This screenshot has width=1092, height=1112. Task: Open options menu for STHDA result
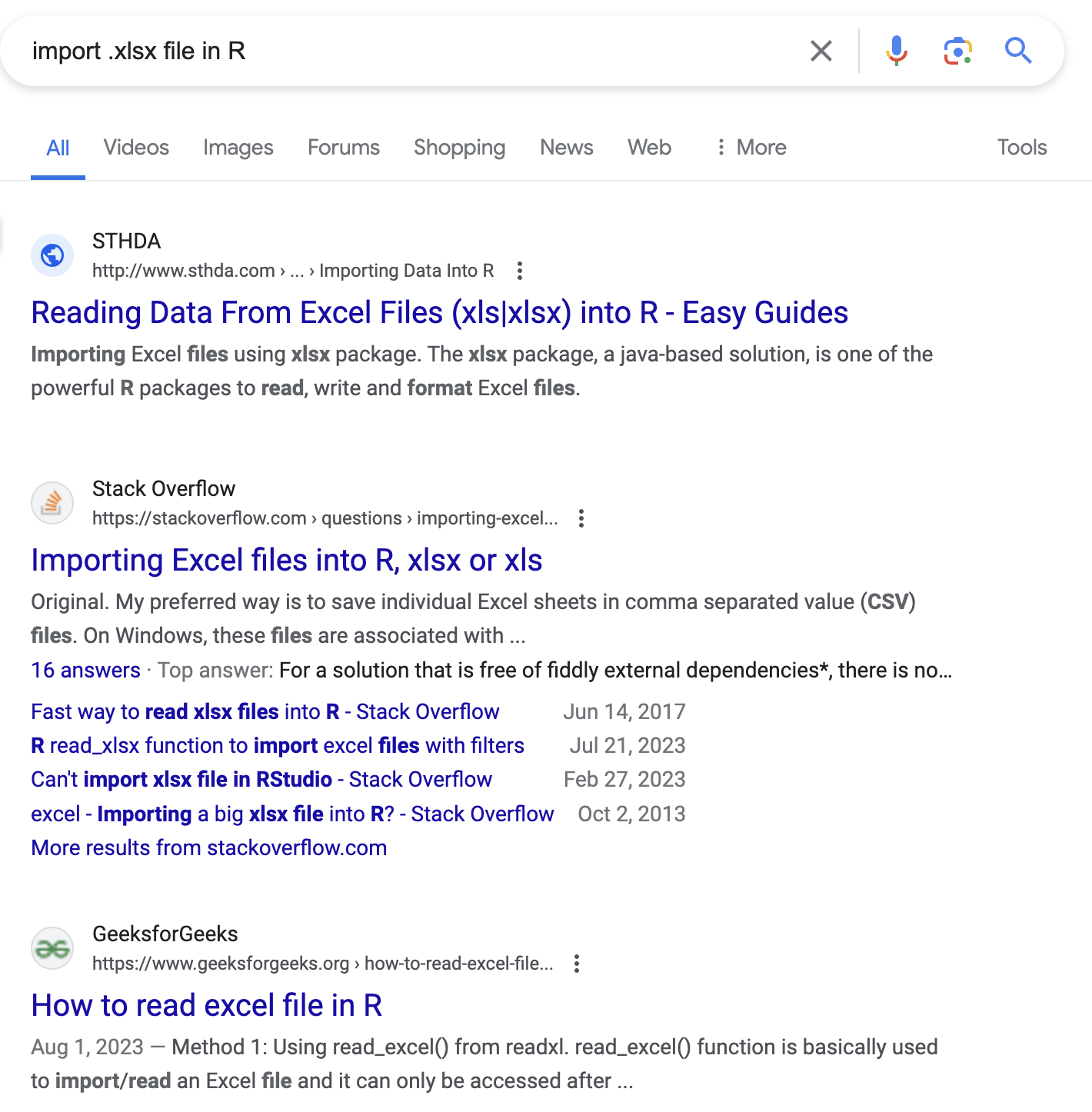520,271
